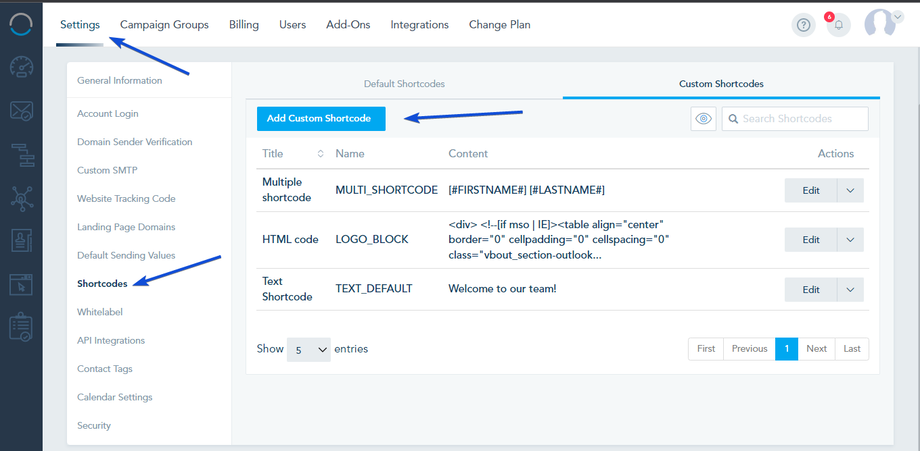Open the entries-per-page dropdown showing 5

point(308,350)
